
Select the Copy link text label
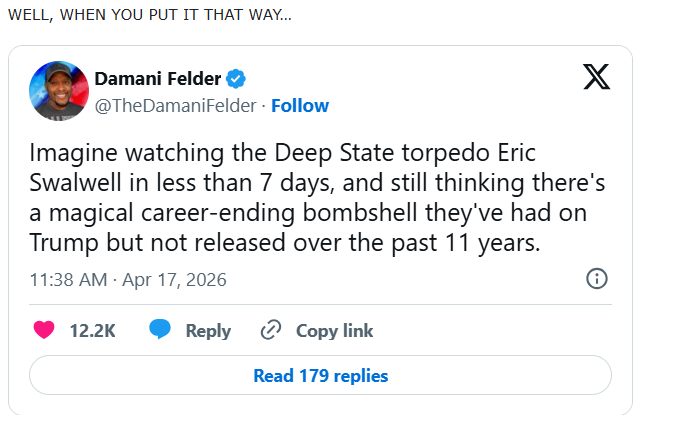334,331
